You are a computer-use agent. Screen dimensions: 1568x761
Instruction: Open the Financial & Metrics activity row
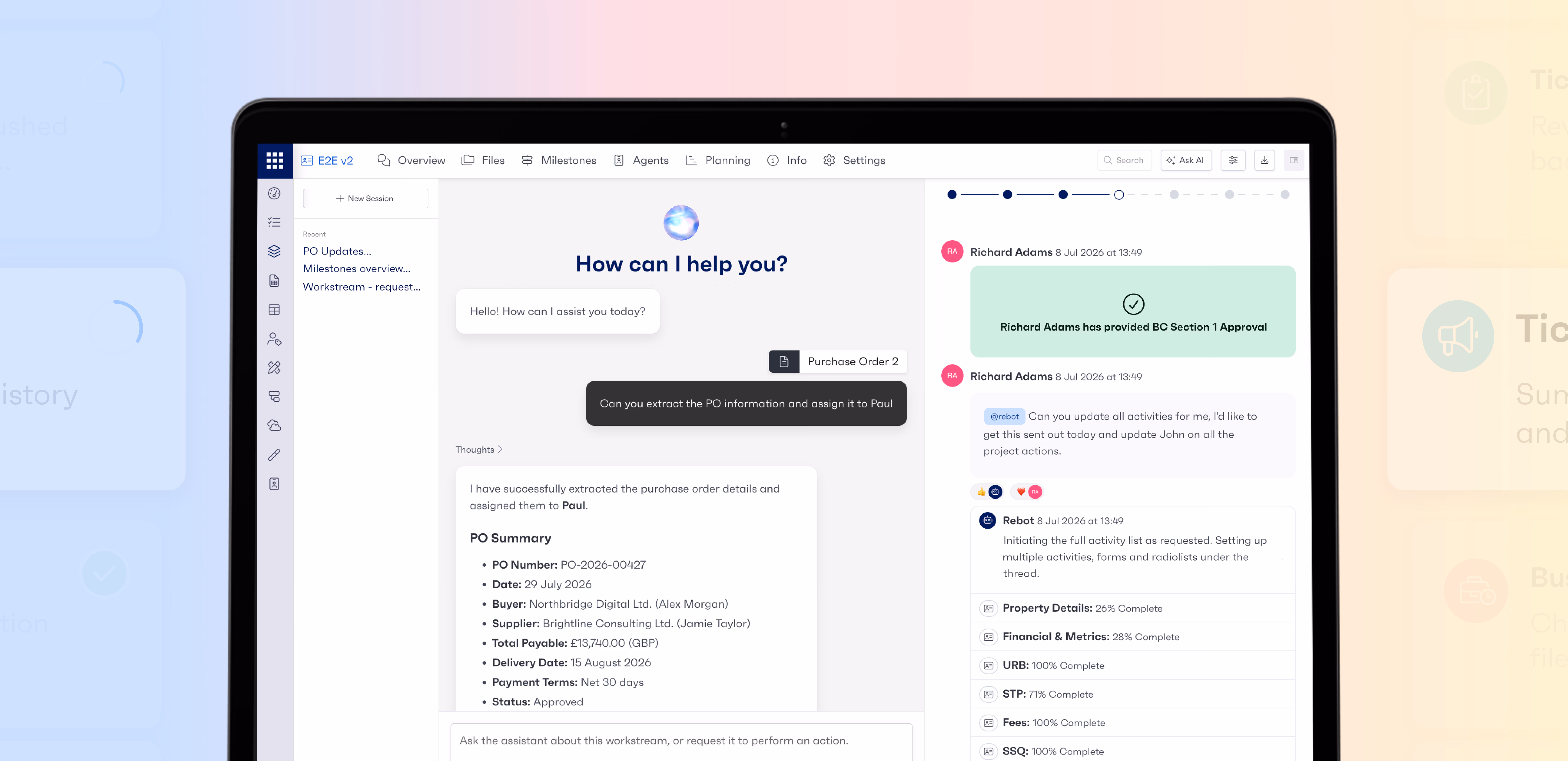tap(1133, 637)
